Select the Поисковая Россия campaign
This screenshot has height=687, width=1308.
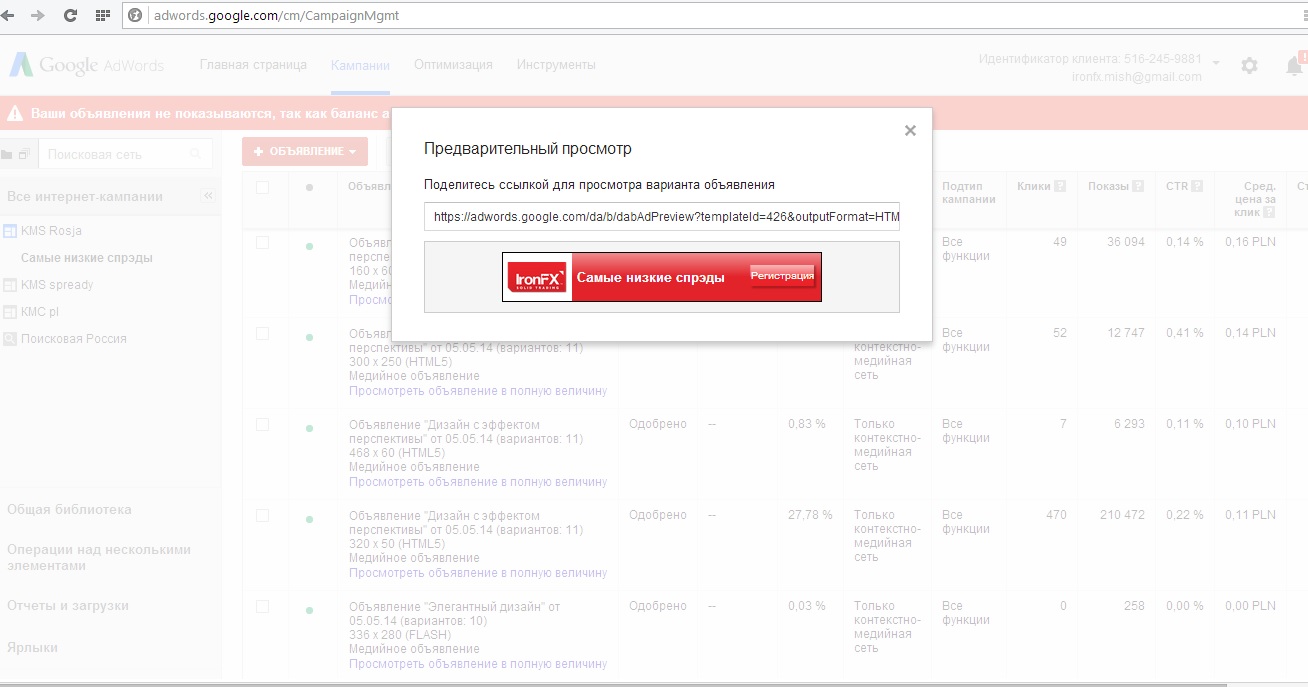[74, 339]
